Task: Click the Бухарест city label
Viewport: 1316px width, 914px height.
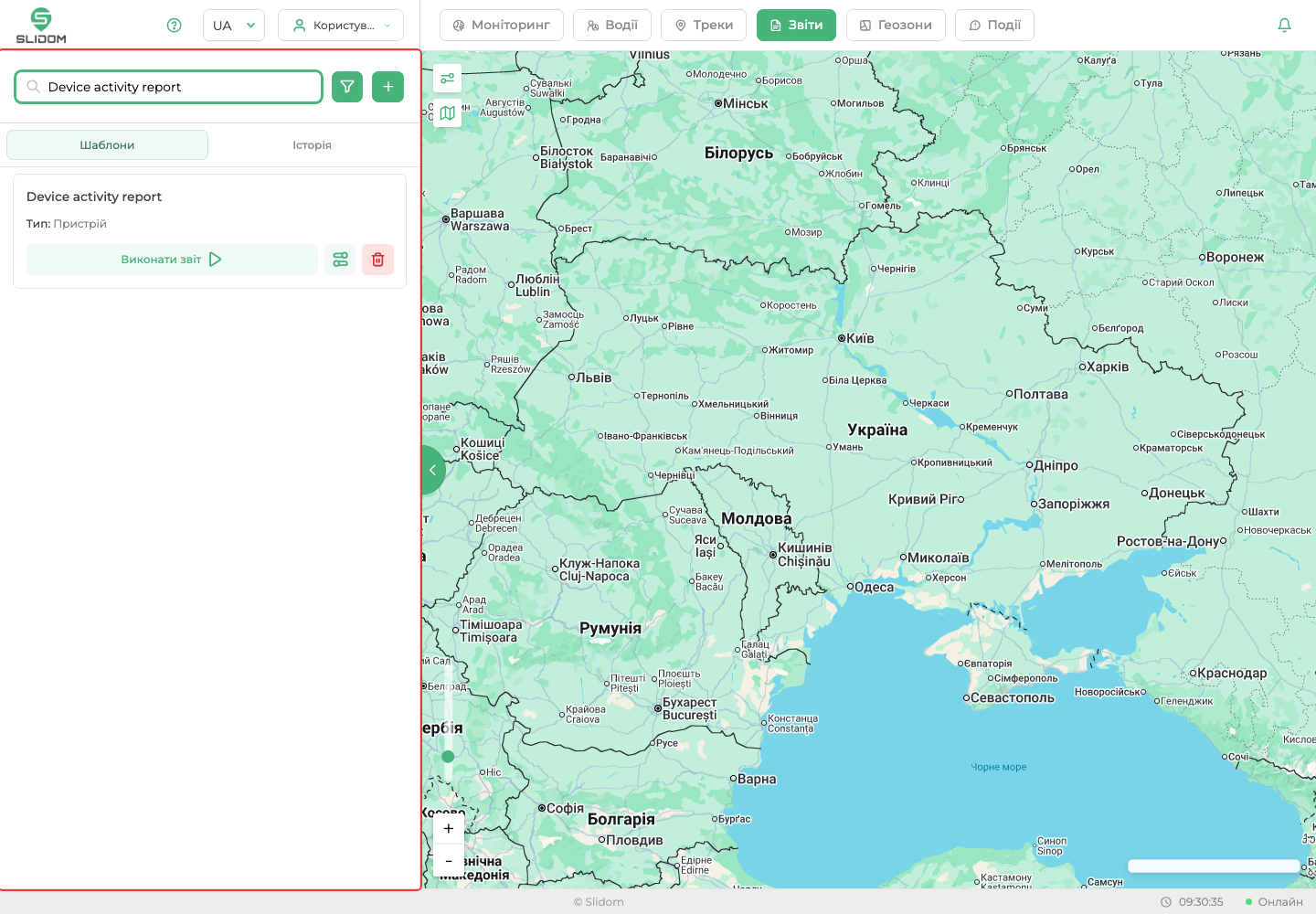Action: [690, 703]
